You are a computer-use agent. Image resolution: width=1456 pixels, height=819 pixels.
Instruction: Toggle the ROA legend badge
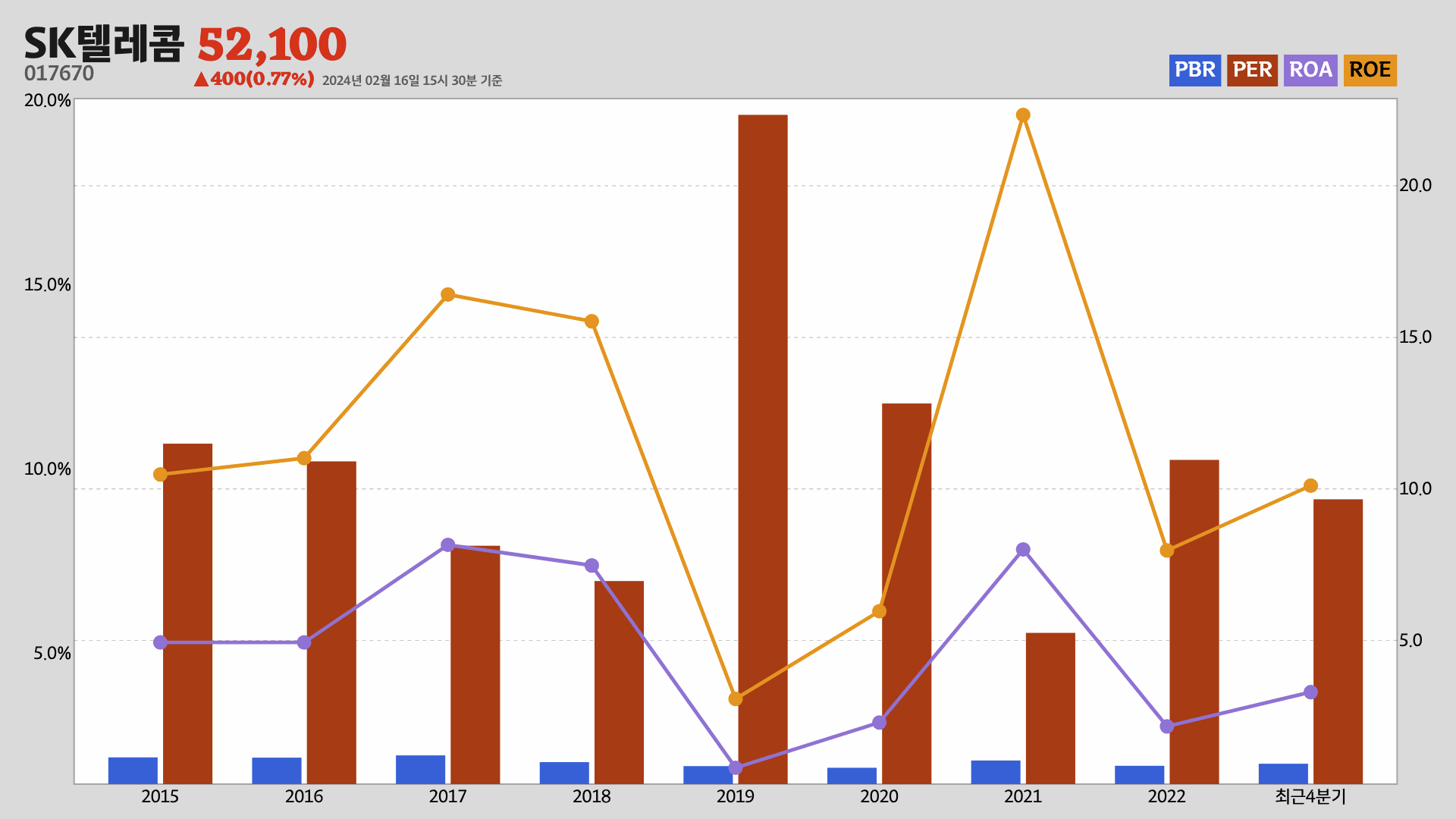pyautogui.click(x=1310, y=71)
